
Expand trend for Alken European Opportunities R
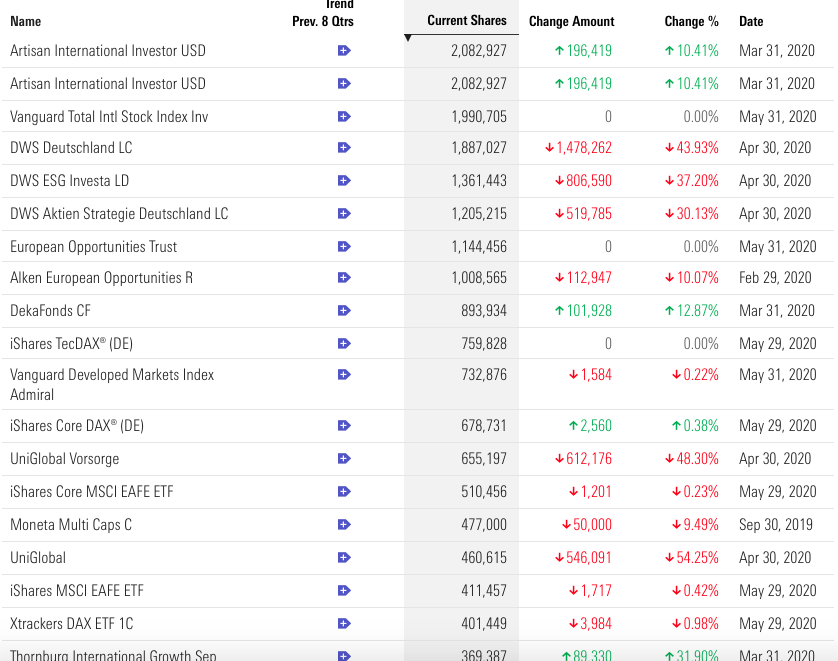tap(344, 278)
